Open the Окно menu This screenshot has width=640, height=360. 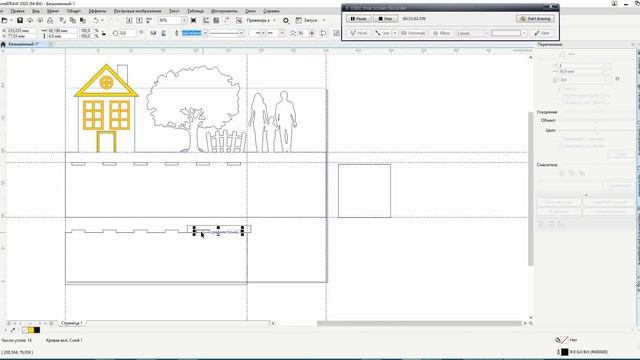tap(250, 11)
